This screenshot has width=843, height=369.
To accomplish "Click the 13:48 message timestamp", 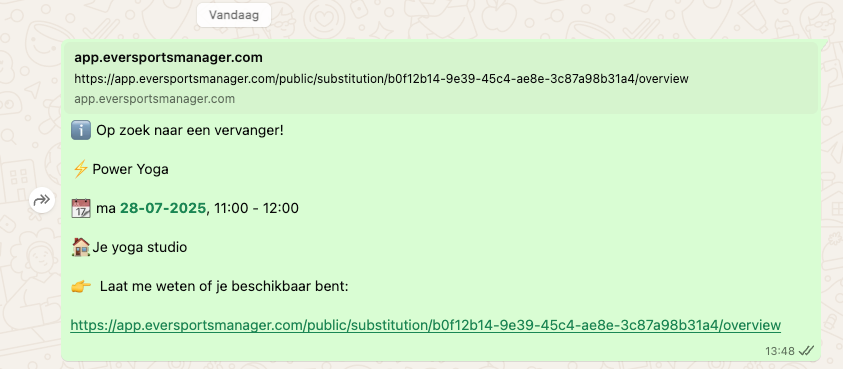I will pos(780,351).
